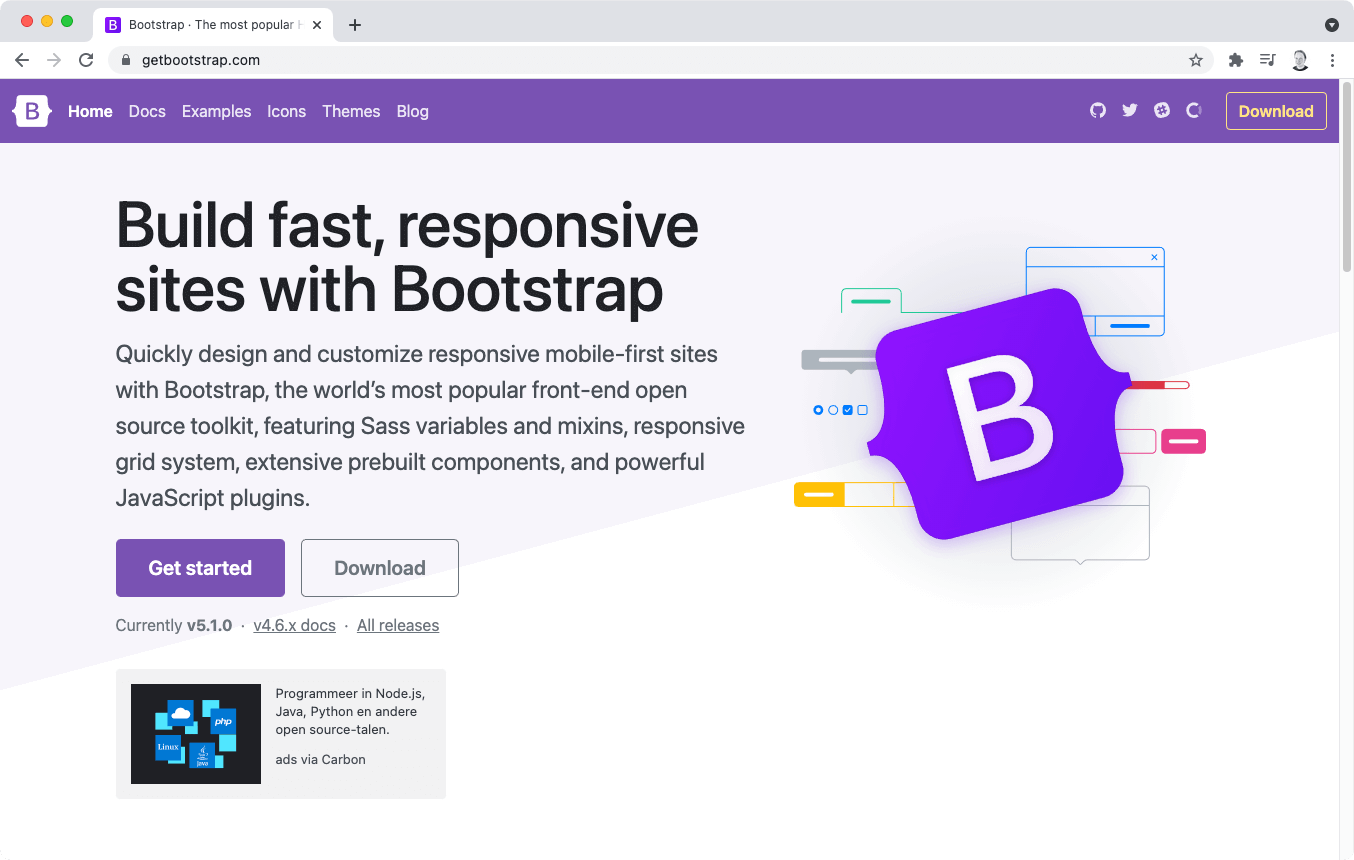Open Examples in navbar
Screen dimensions: 1354x860
click(216, 111)
